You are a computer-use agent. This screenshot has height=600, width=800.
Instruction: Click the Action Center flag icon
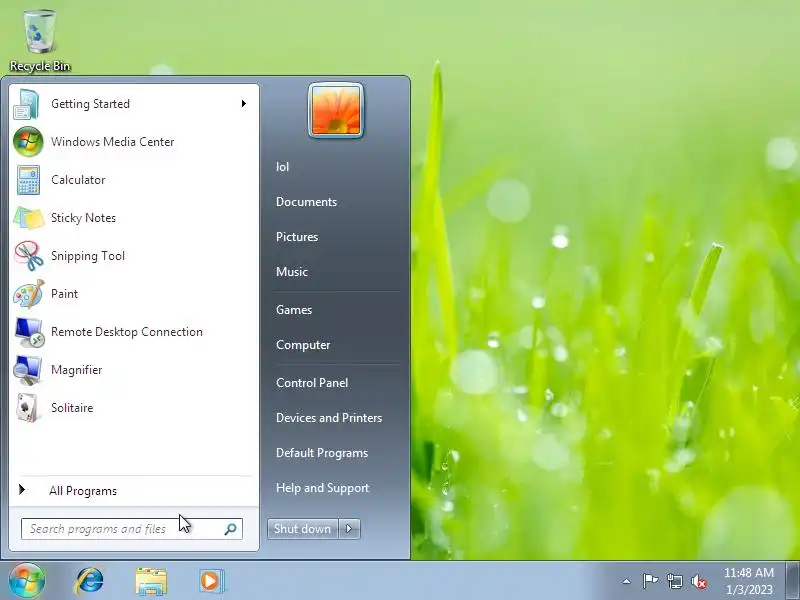pyautogui.click(x=650, y=581)
